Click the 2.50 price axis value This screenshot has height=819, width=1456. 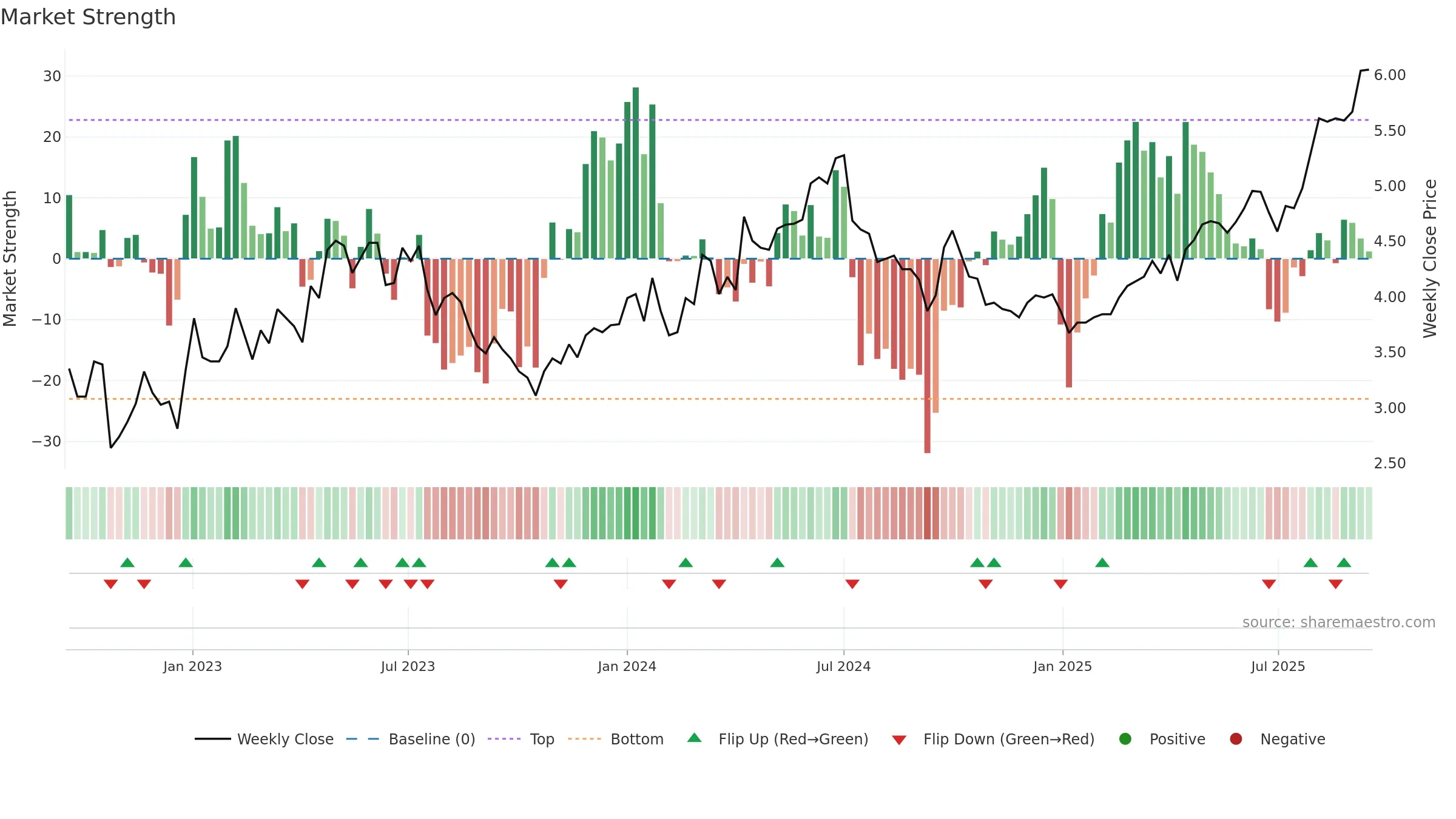(1390, 463)
